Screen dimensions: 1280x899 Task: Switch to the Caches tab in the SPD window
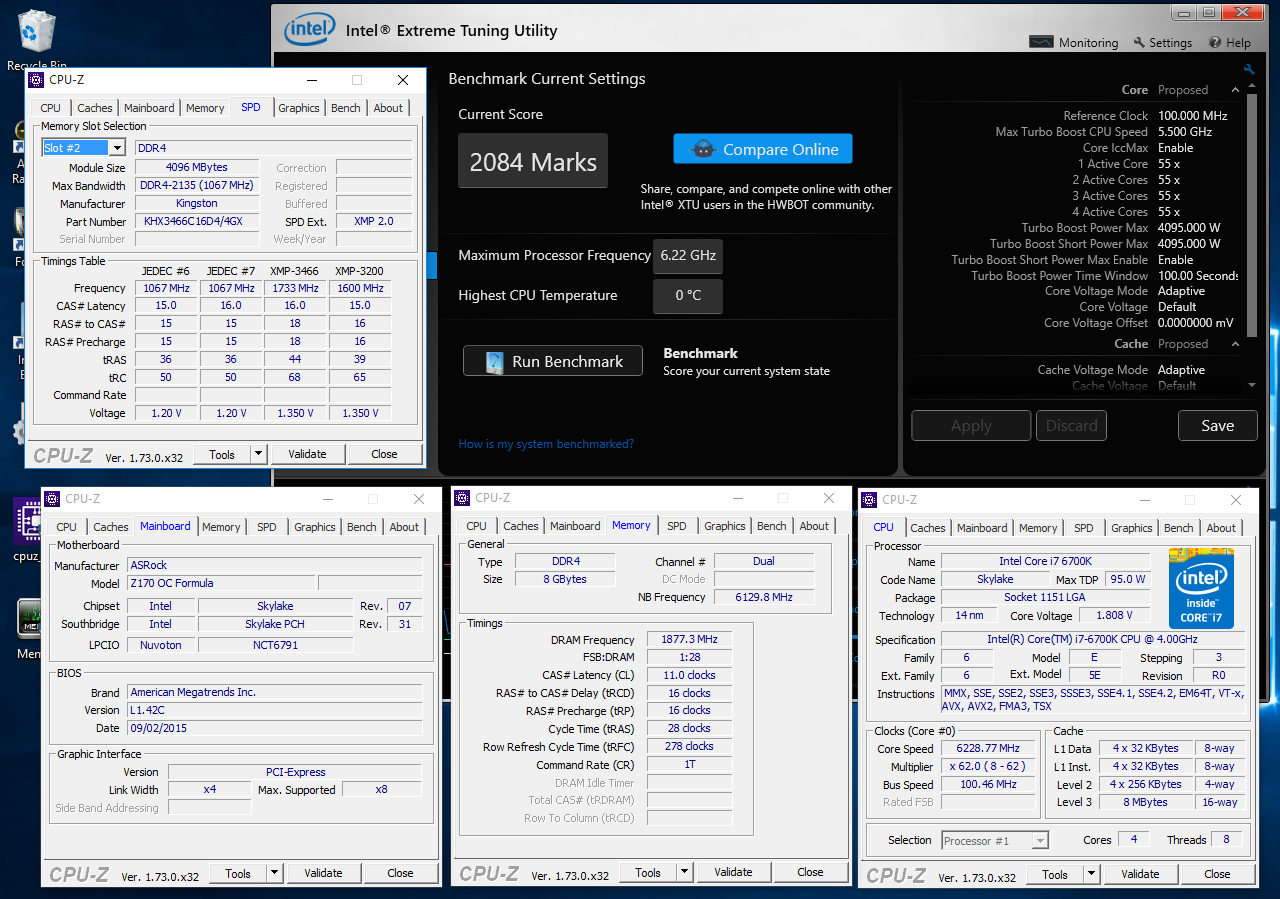pos(95,108)
